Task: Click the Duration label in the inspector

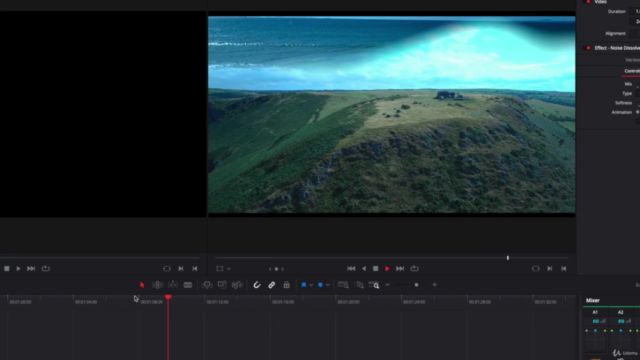Action: (616, 11)
